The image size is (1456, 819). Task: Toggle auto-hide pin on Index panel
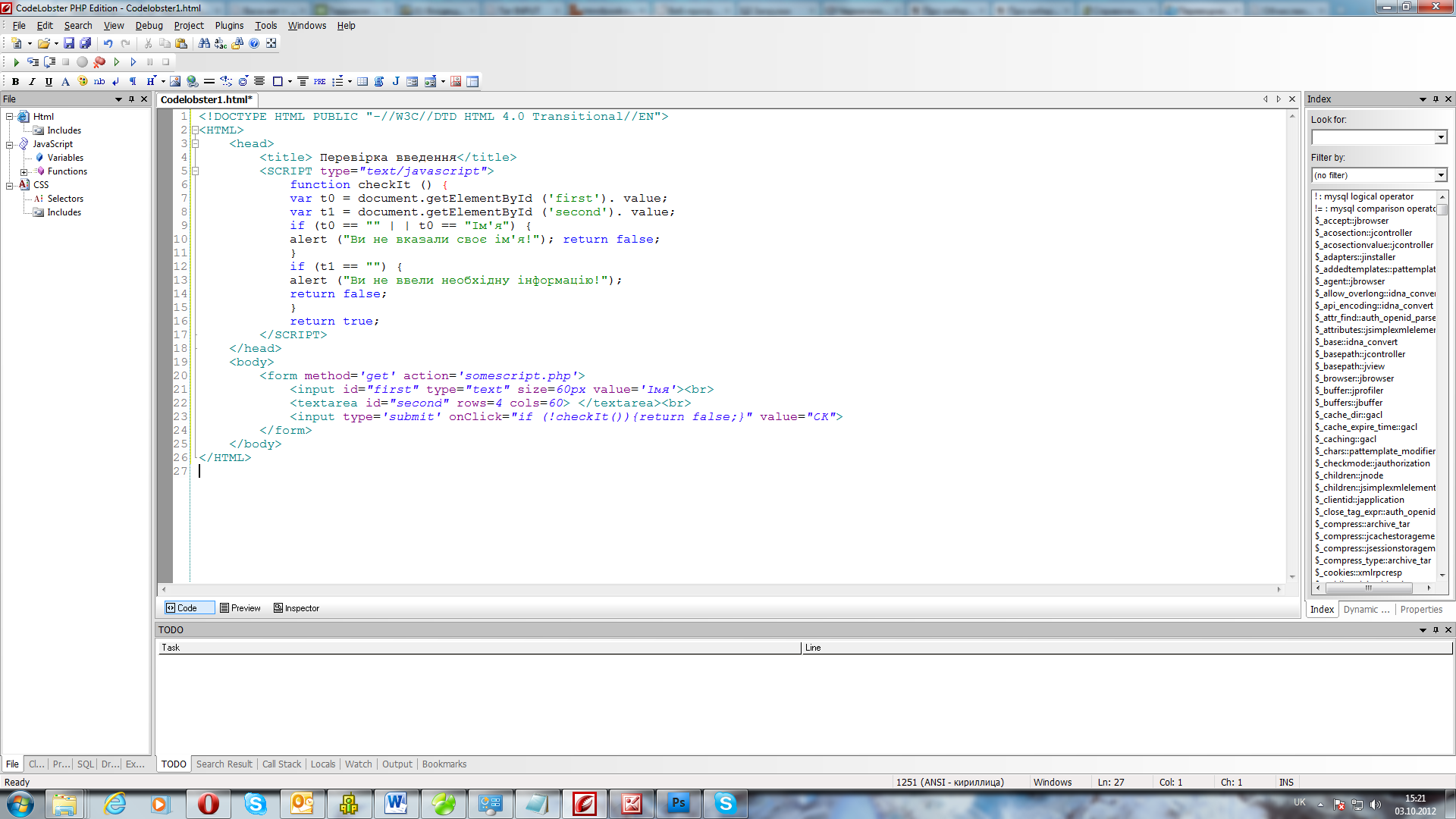click(1436, 99)
